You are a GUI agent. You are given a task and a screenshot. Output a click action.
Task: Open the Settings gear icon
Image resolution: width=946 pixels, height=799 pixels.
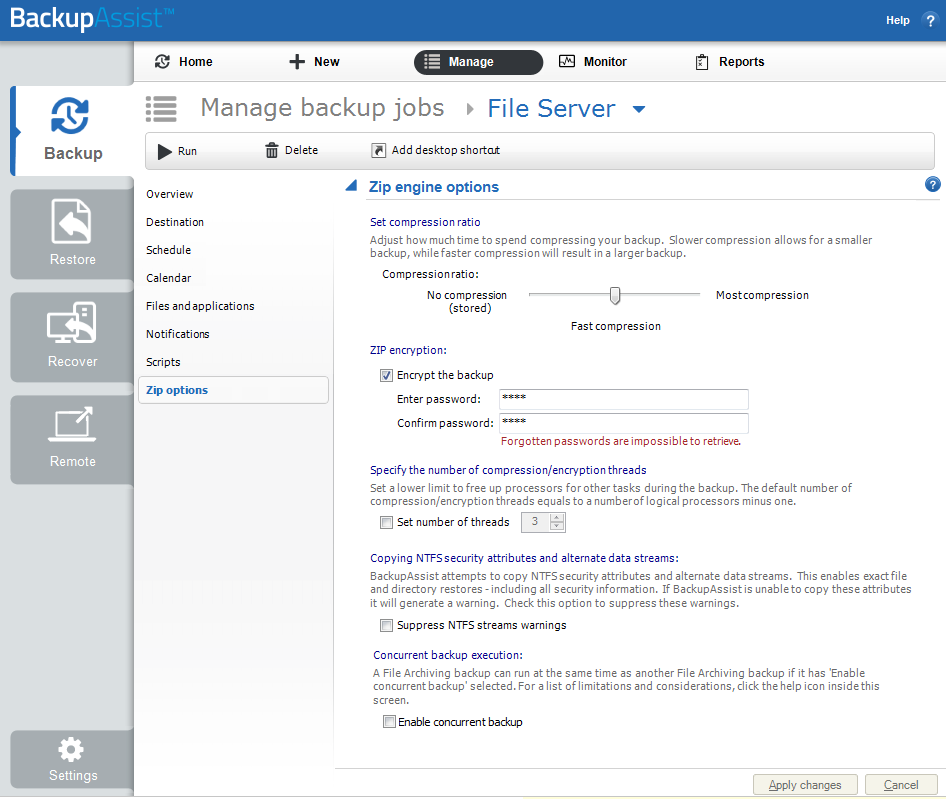[x=72, y=750]
